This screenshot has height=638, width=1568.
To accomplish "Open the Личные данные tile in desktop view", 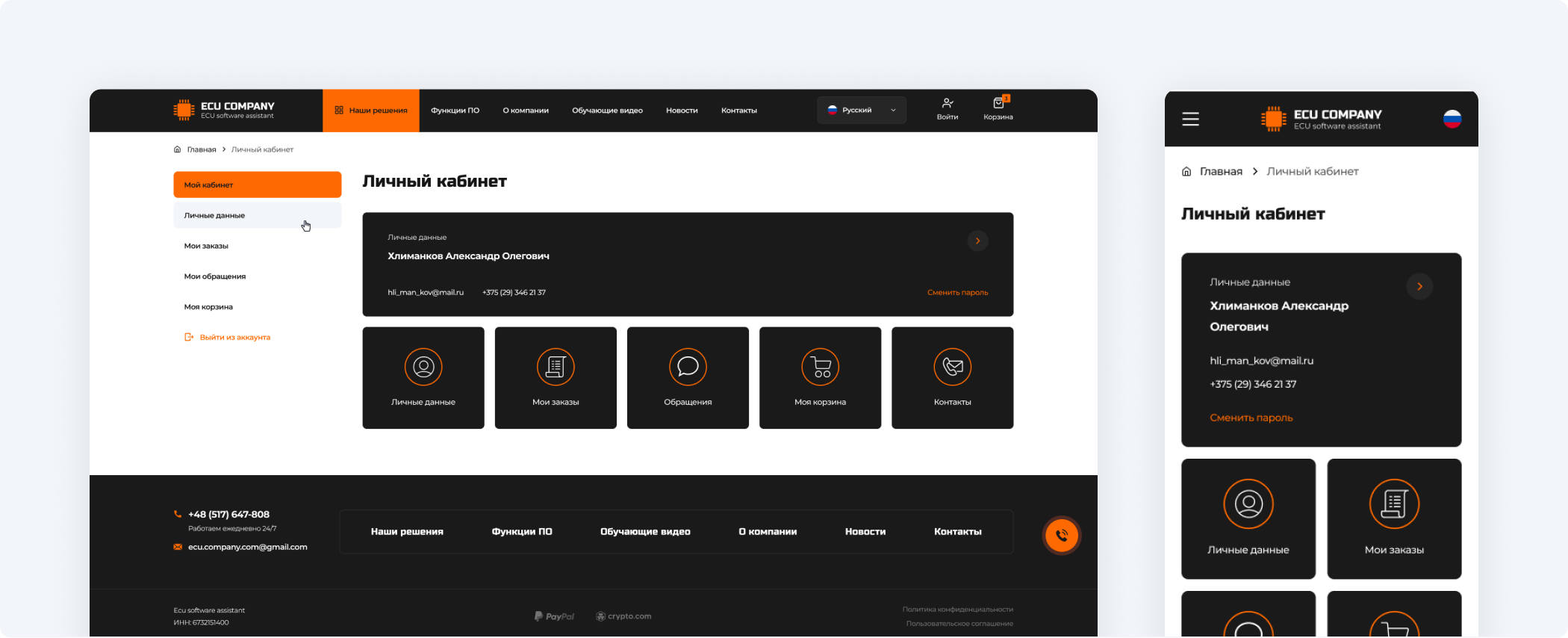I will point(423,378).
